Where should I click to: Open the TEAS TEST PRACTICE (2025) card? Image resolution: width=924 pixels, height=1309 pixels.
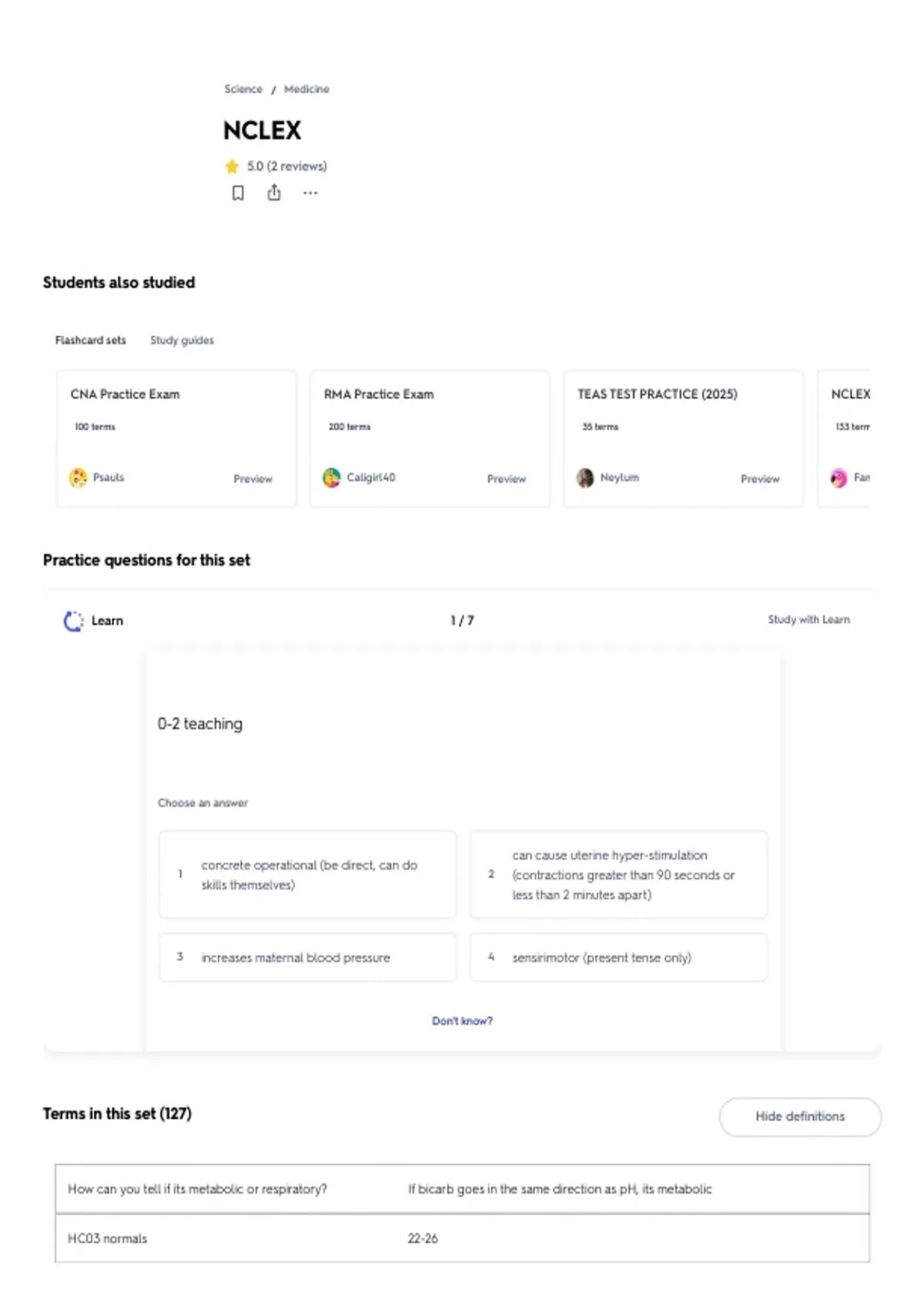[x=683, y=438]
